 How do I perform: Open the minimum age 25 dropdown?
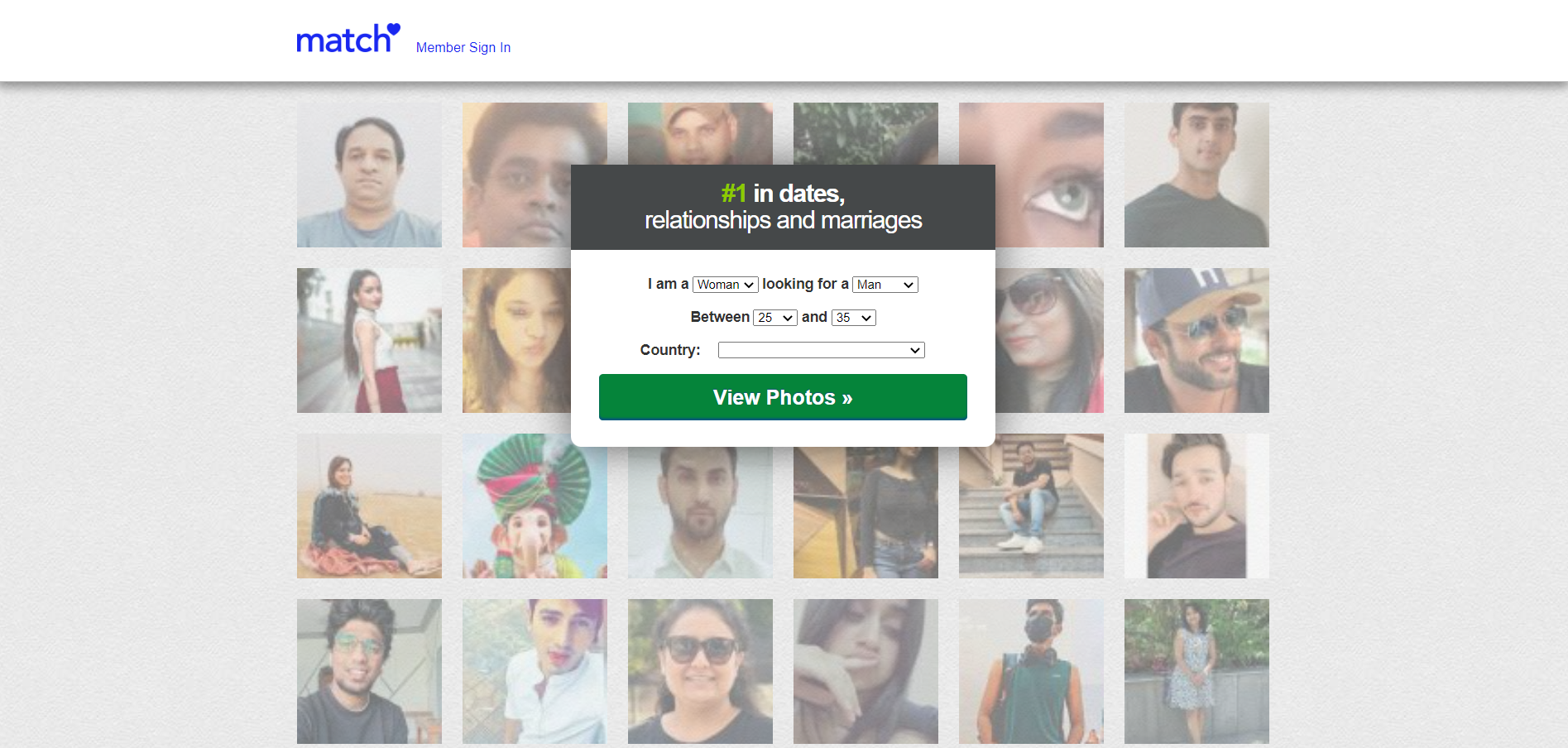click(x=775, y=318)
